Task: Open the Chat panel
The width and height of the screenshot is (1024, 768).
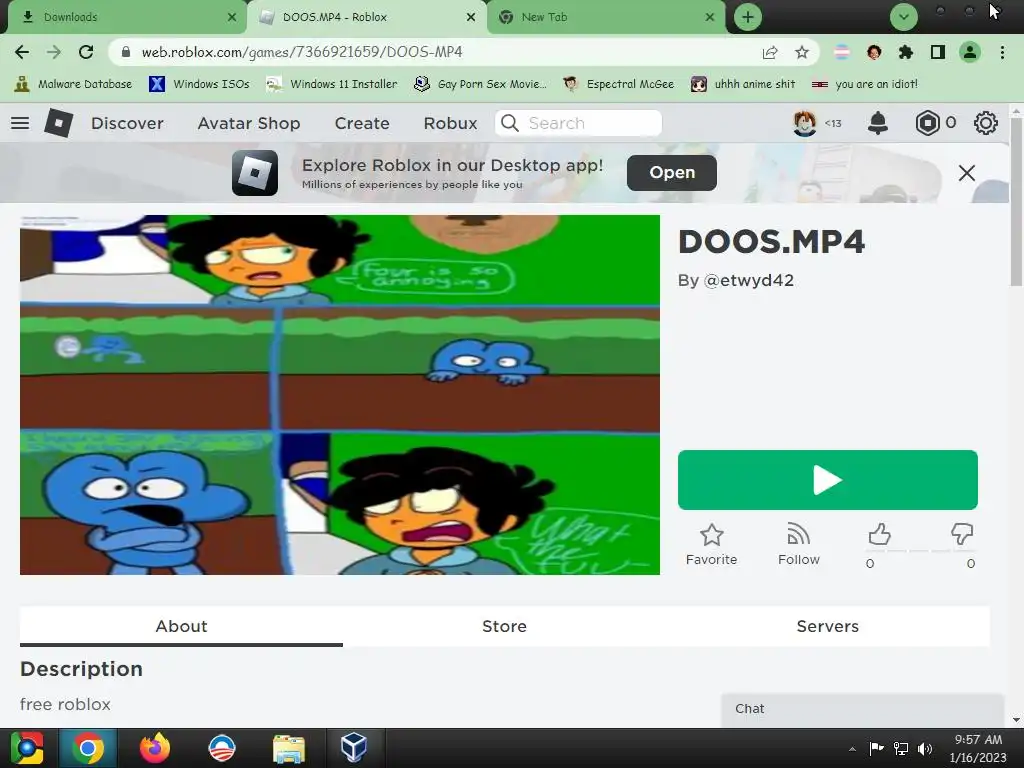Action: point(862,709)
